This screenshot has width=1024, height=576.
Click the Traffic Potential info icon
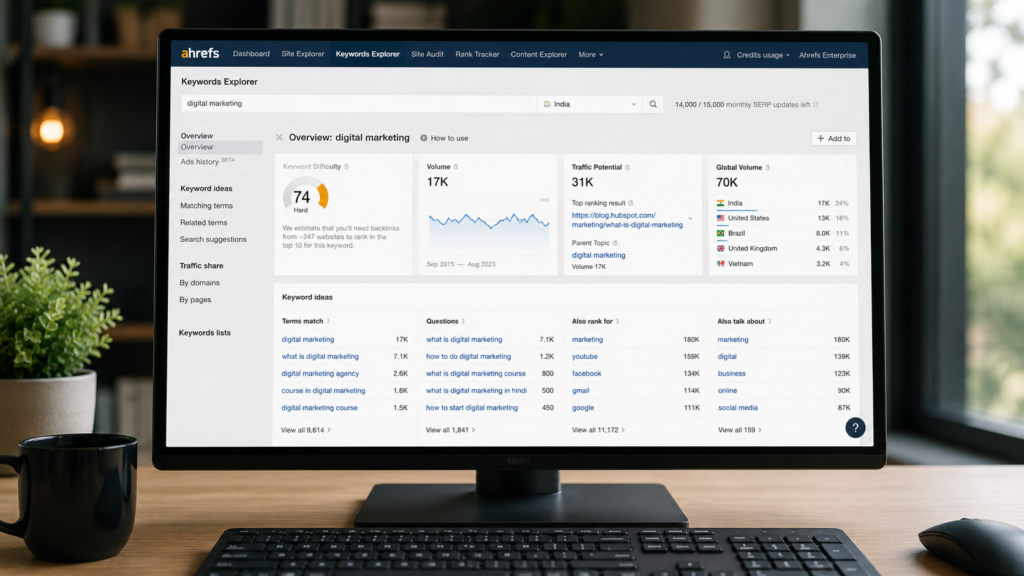[628, 168]
